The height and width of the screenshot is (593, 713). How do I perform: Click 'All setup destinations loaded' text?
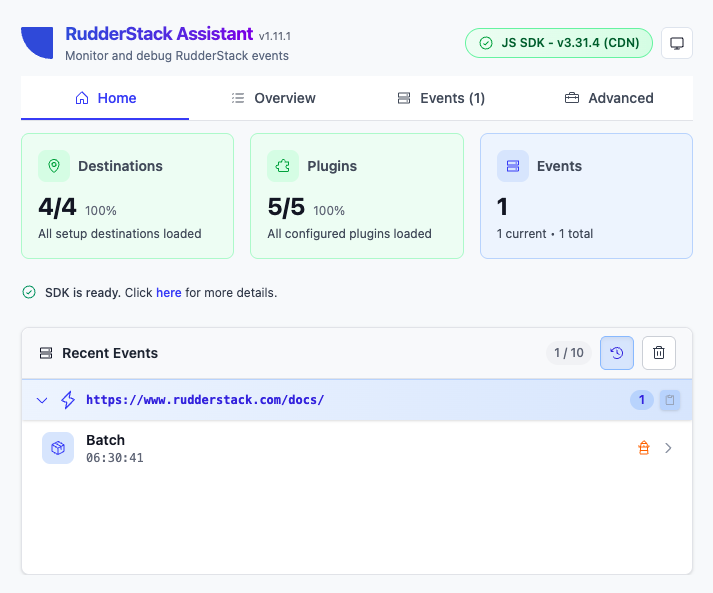[120, 234]
